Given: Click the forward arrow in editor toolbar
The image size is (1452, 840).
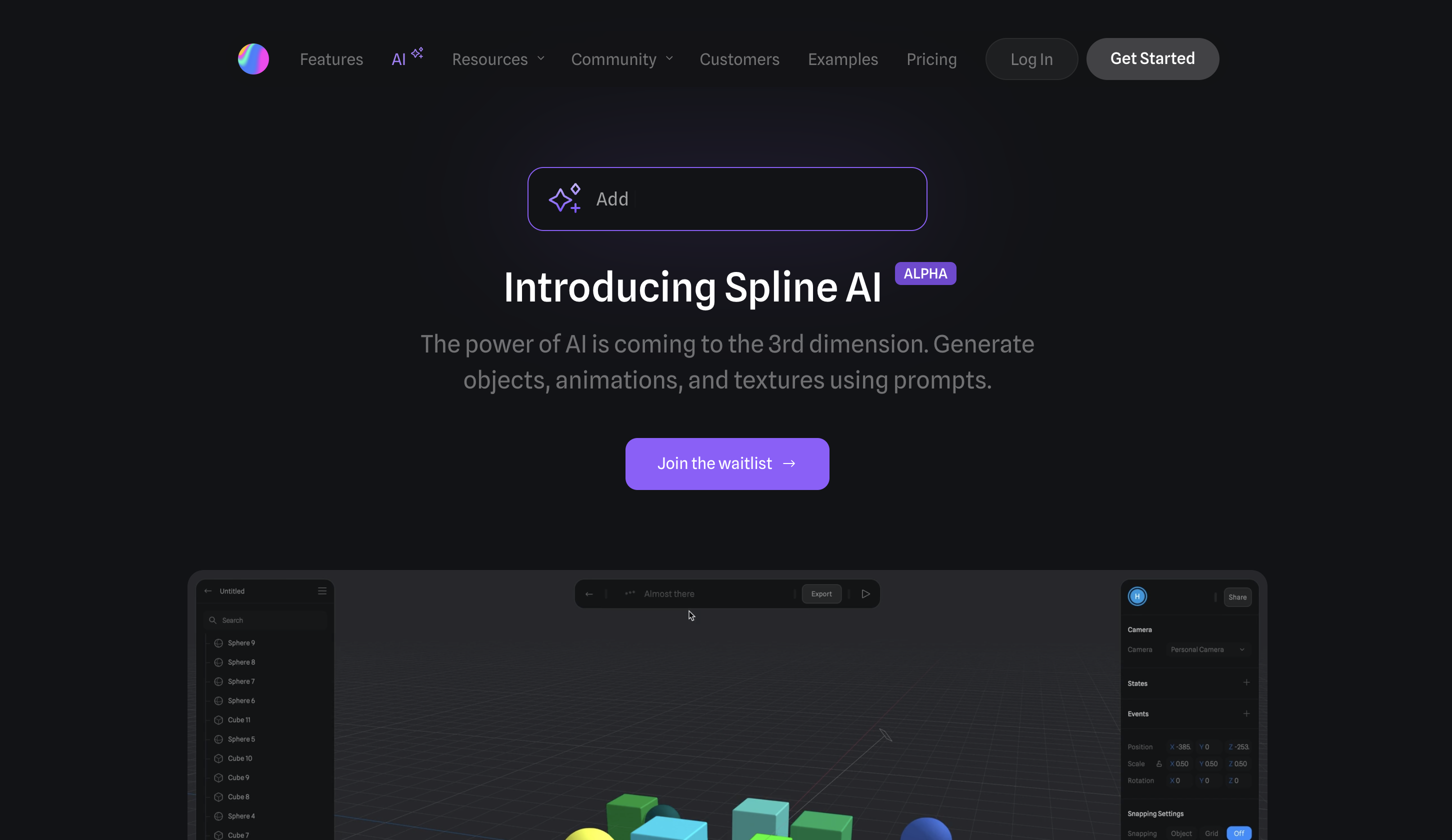Looking at the screenshot, I should 865,594.
